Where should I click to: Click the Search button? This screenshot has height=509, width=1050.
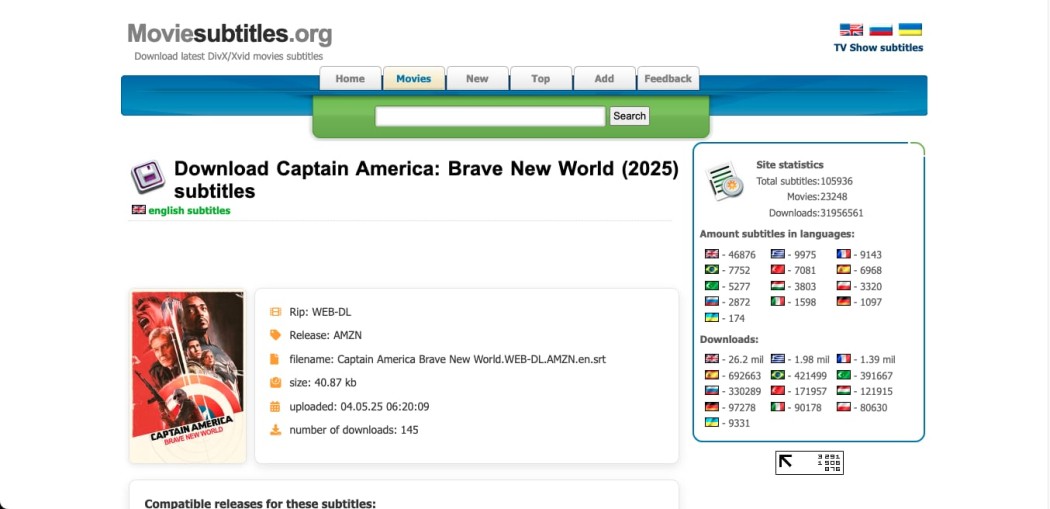629,116
